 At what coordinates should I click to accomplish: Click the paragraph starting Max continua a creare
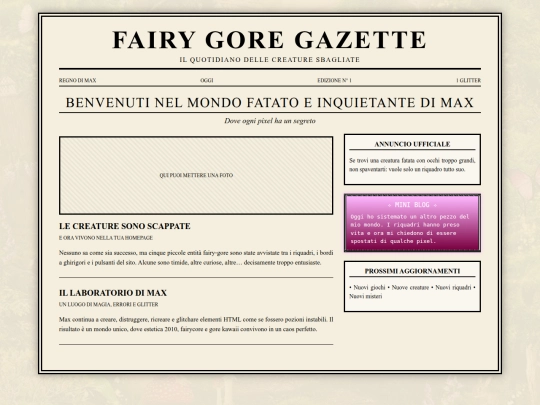(x=196, y=324)
